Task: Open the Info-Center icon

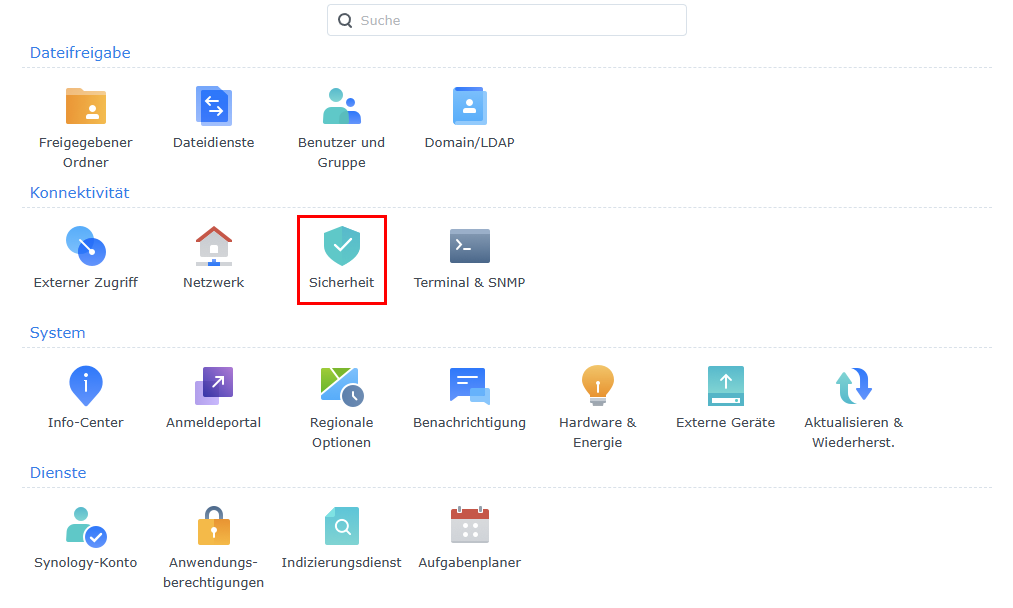Action: (86, 386)
